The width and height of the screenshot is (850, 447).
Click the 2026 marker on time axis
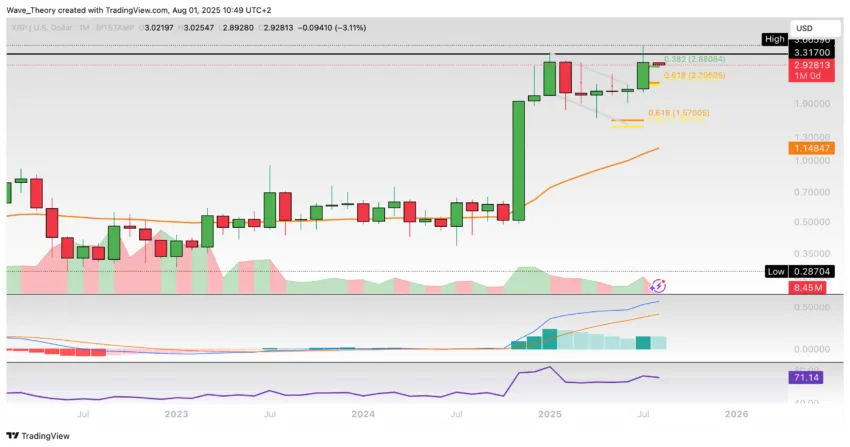(736, 414)
